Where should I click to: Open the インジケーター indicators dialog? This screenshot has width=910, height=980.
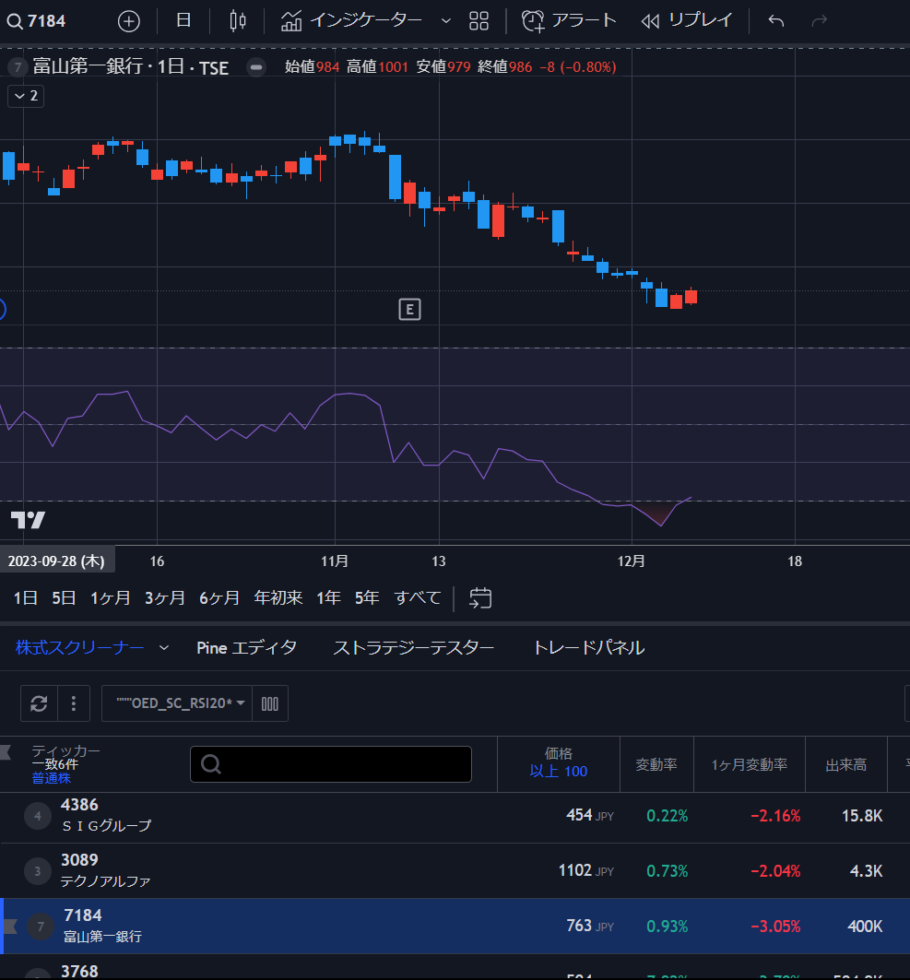[351, 21]
